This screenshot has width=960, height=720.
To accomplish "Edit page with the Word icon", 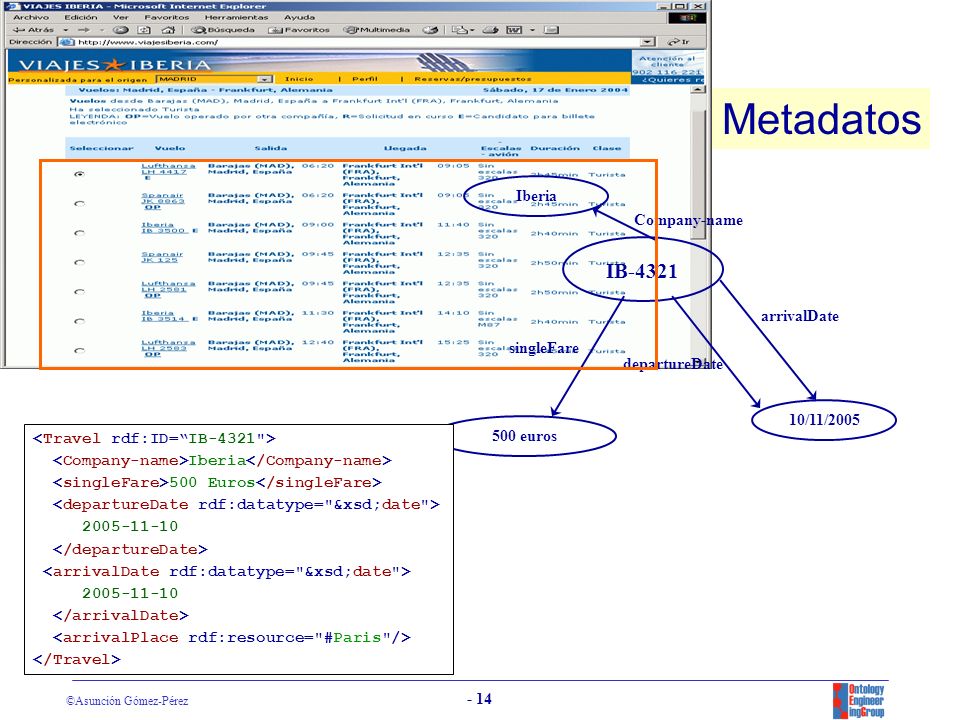I will tap(514, 29).
